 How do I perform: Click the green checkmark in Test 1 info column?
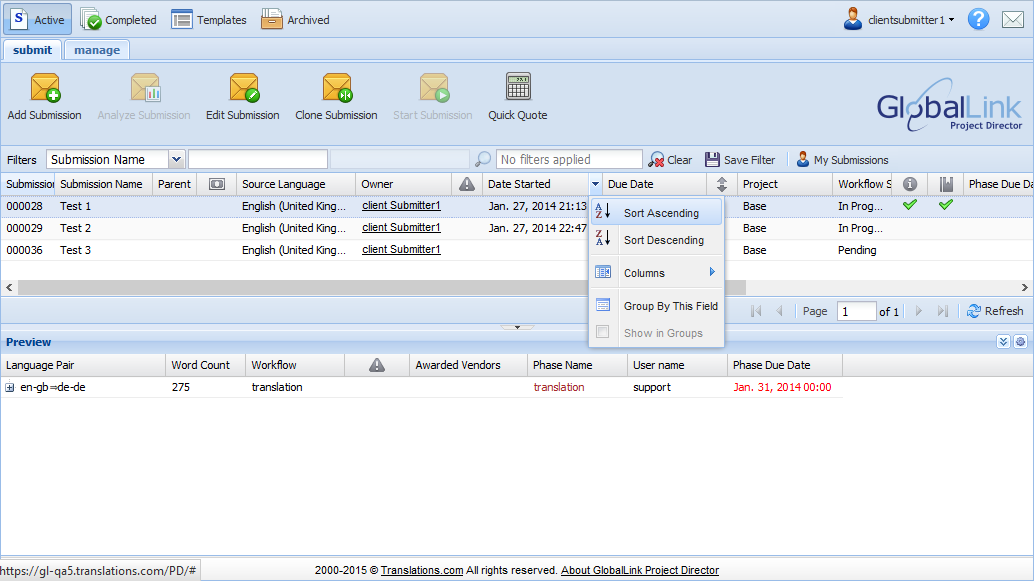pos(910,205)
